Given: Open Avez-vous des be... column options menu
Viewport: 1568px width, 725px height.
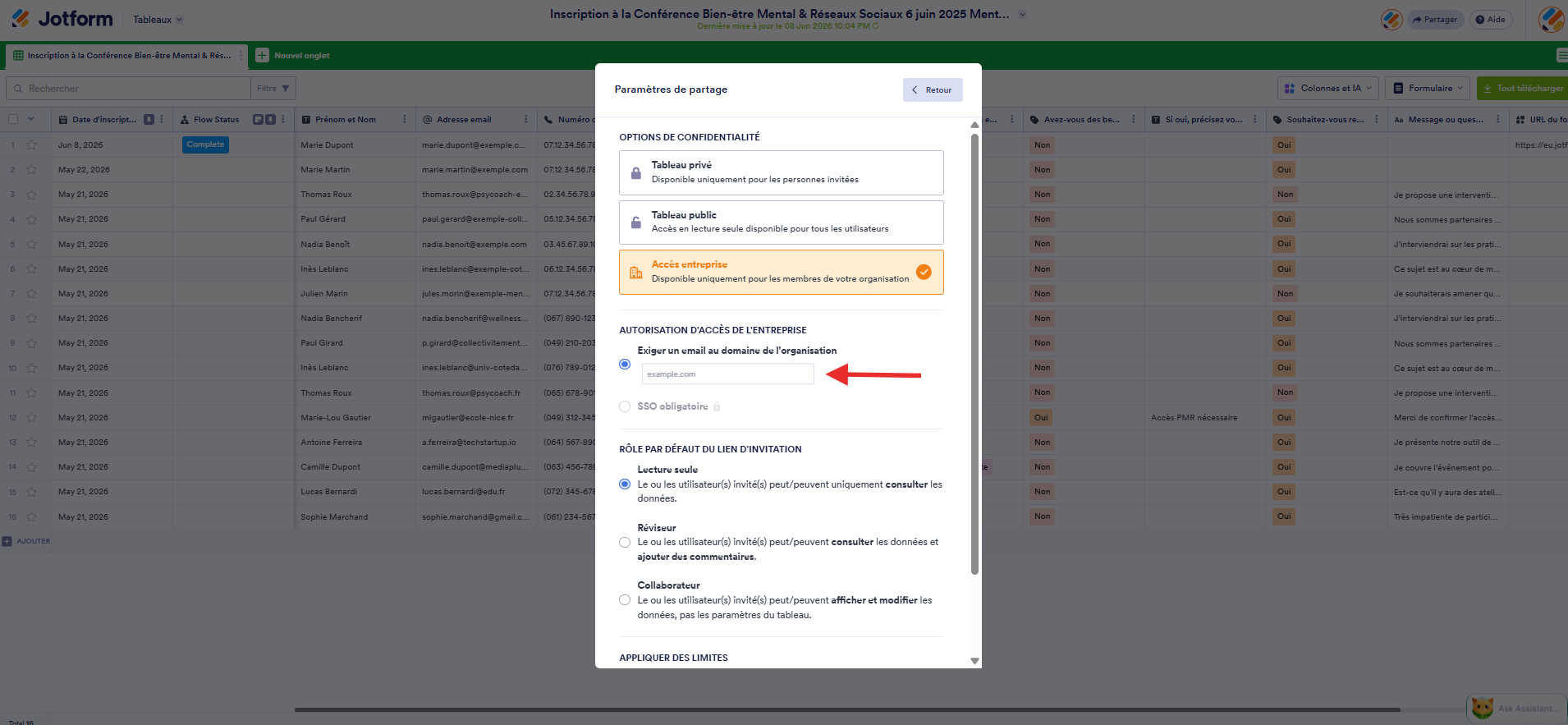Looking at the screenshot, I should click(1134, 120).
